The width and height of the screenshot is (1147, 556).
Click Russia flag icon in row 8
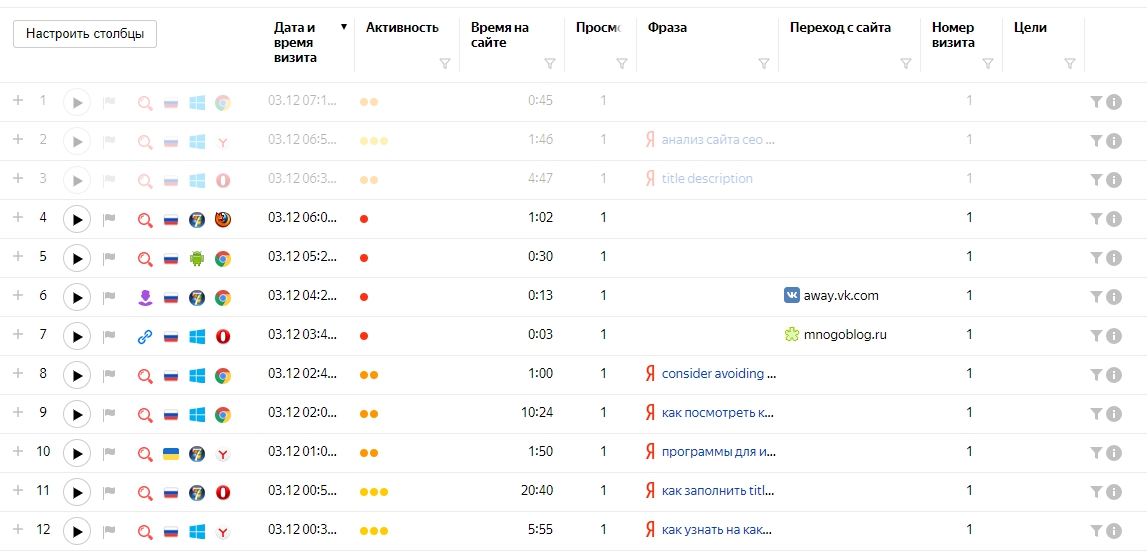click(171, 376)
